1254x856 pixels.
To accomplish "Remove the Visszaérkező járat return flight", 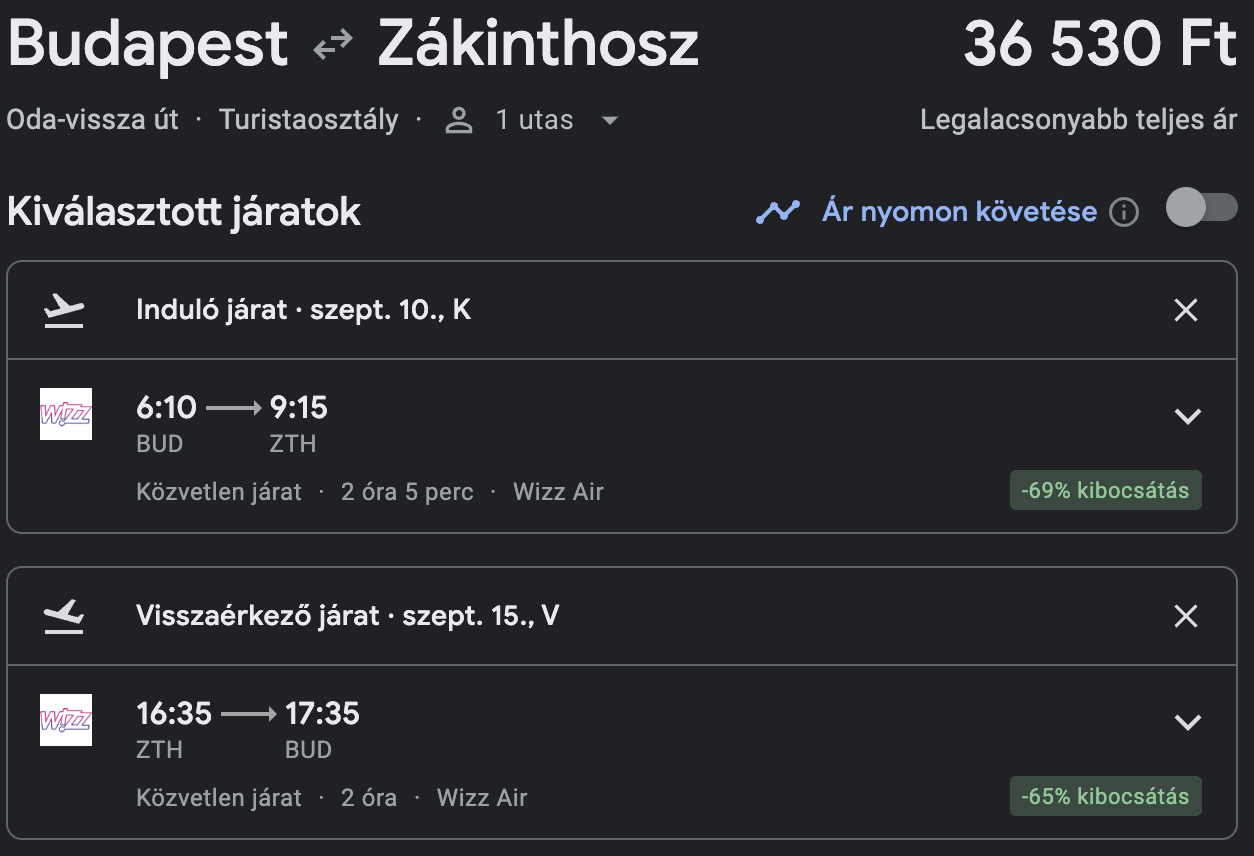I will [1186, 617].
